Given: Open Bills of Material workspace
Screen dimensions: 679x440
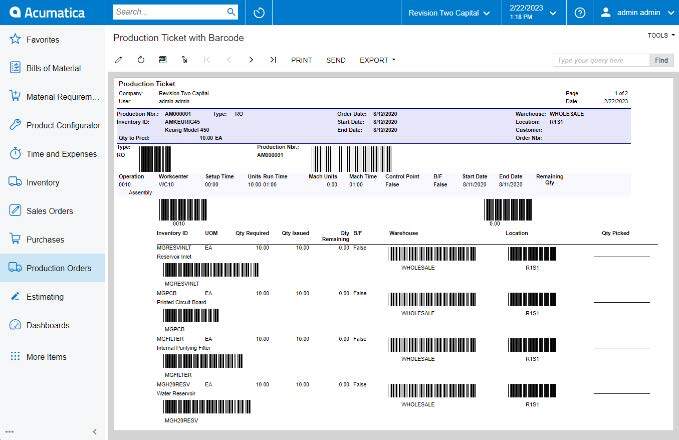Looking at the screenshot, I should click(53, 68).
